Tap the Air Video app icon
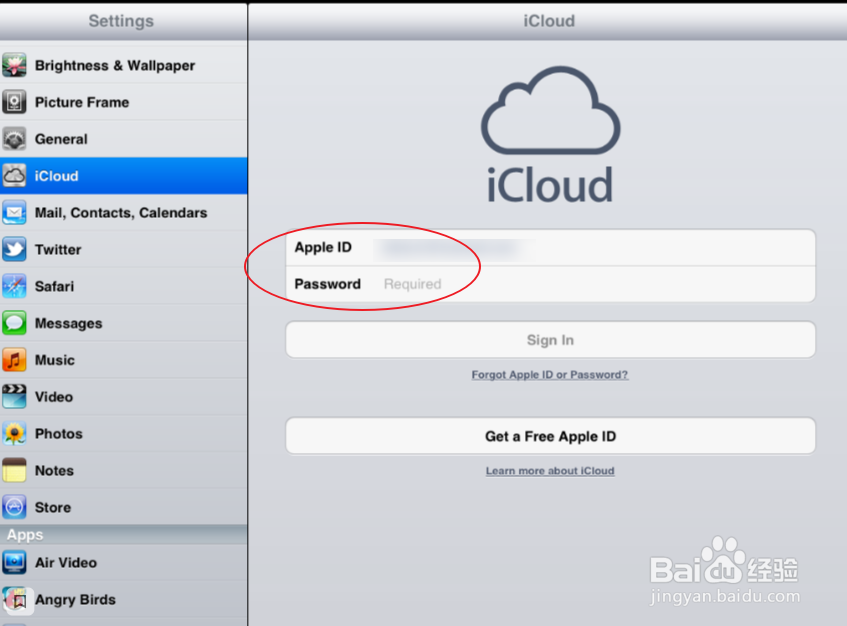 tap(14, 562)
